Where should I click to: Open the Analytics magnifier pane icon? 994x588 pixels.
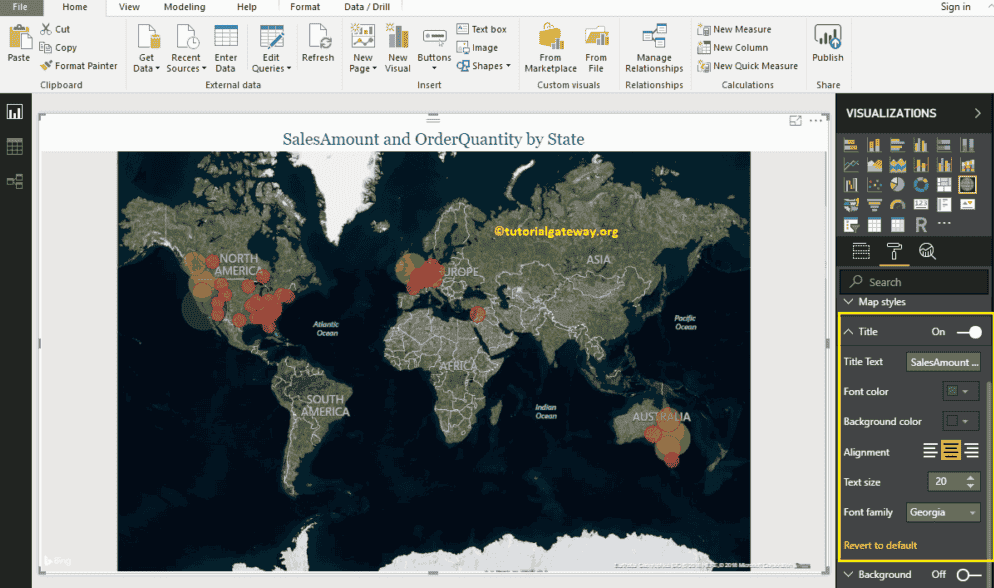click(927, 251)
